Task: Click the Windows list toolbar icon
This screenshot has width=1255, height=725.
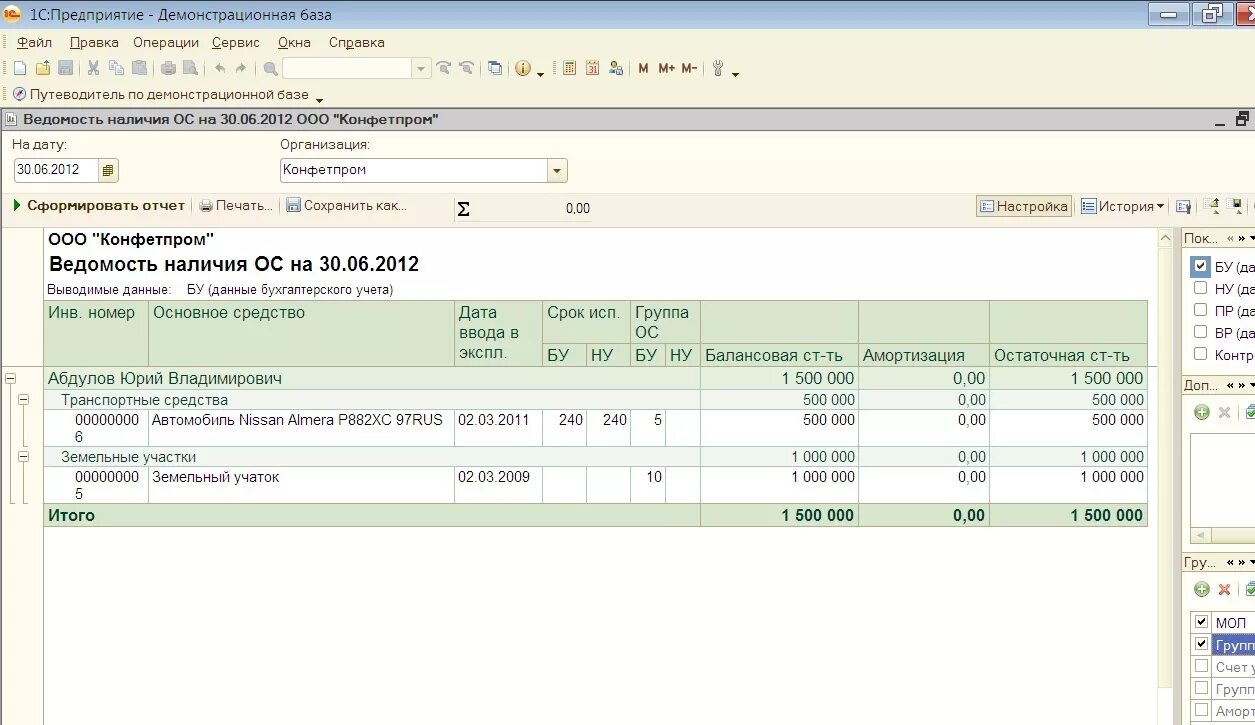Action: (495, 69)
